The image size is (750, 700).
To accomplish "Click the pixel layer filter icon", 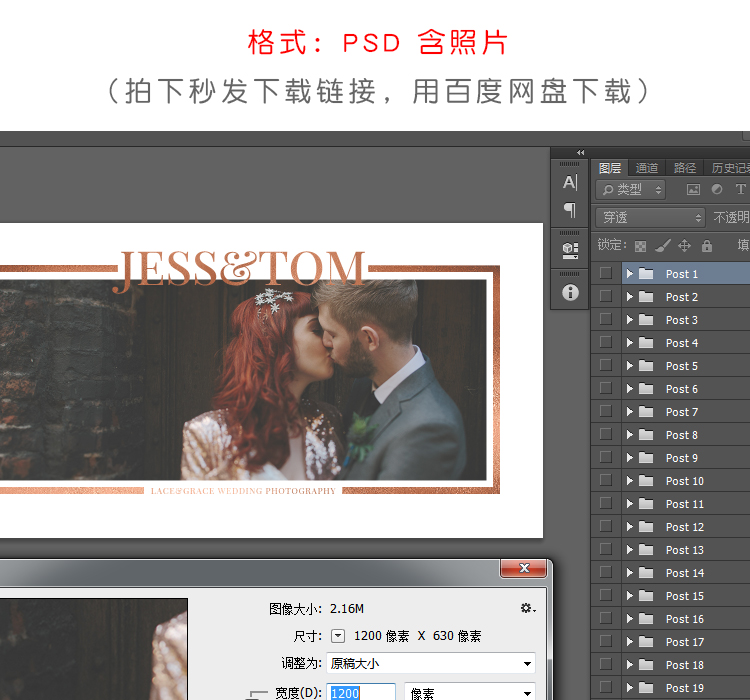I will click(x=693, y=189).
